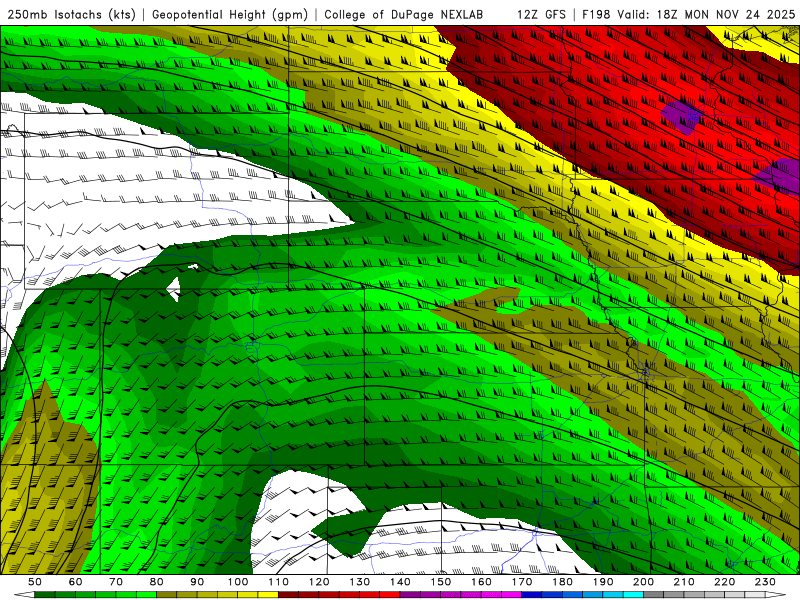Viewport: 800px width, 600px height.
Task: Pick the bright magenta swatch just before 170
Action: (x=511, y=594)
